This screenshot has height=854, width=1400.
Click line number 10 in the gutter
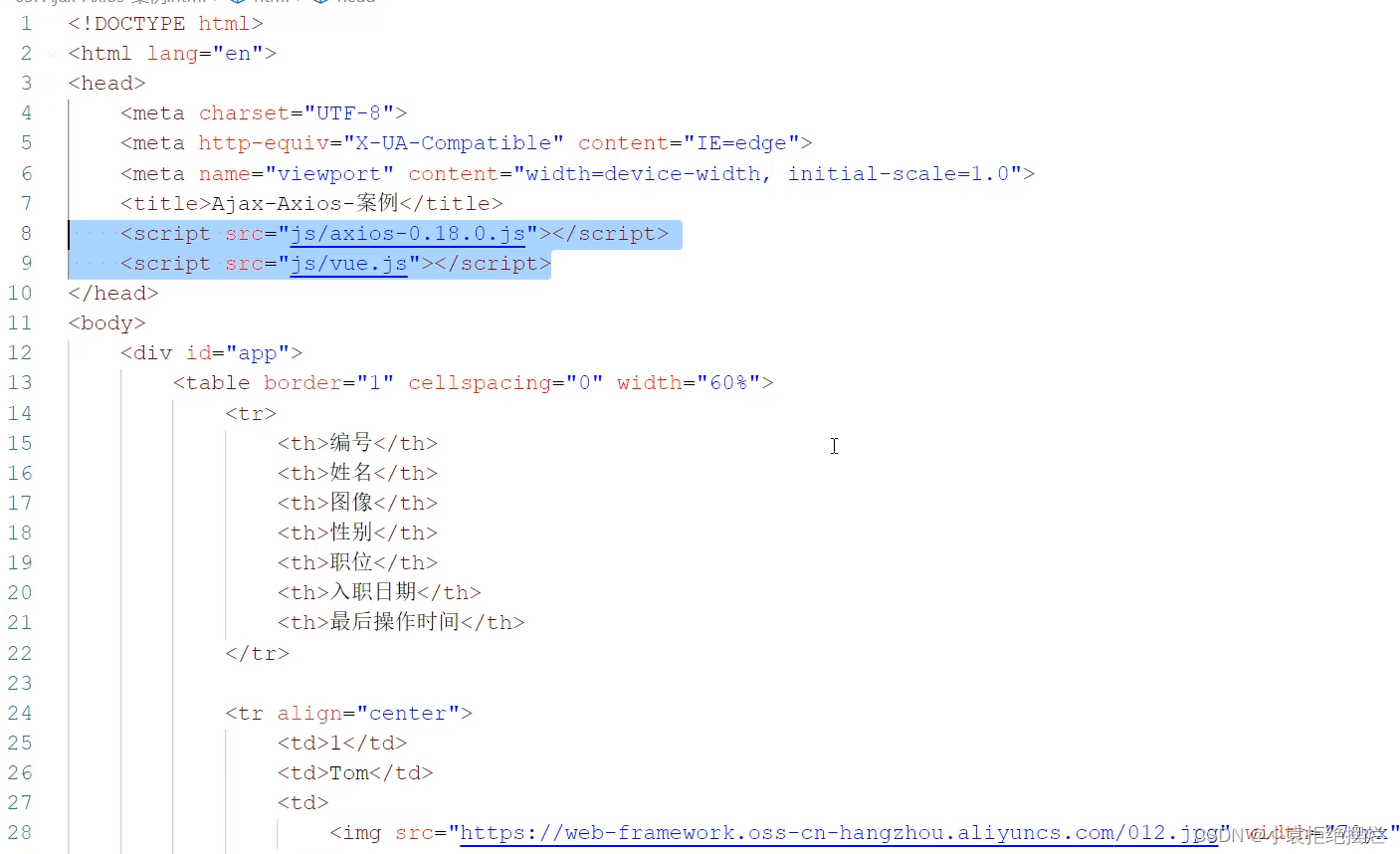pyautogui.click(x=20, y=294)
